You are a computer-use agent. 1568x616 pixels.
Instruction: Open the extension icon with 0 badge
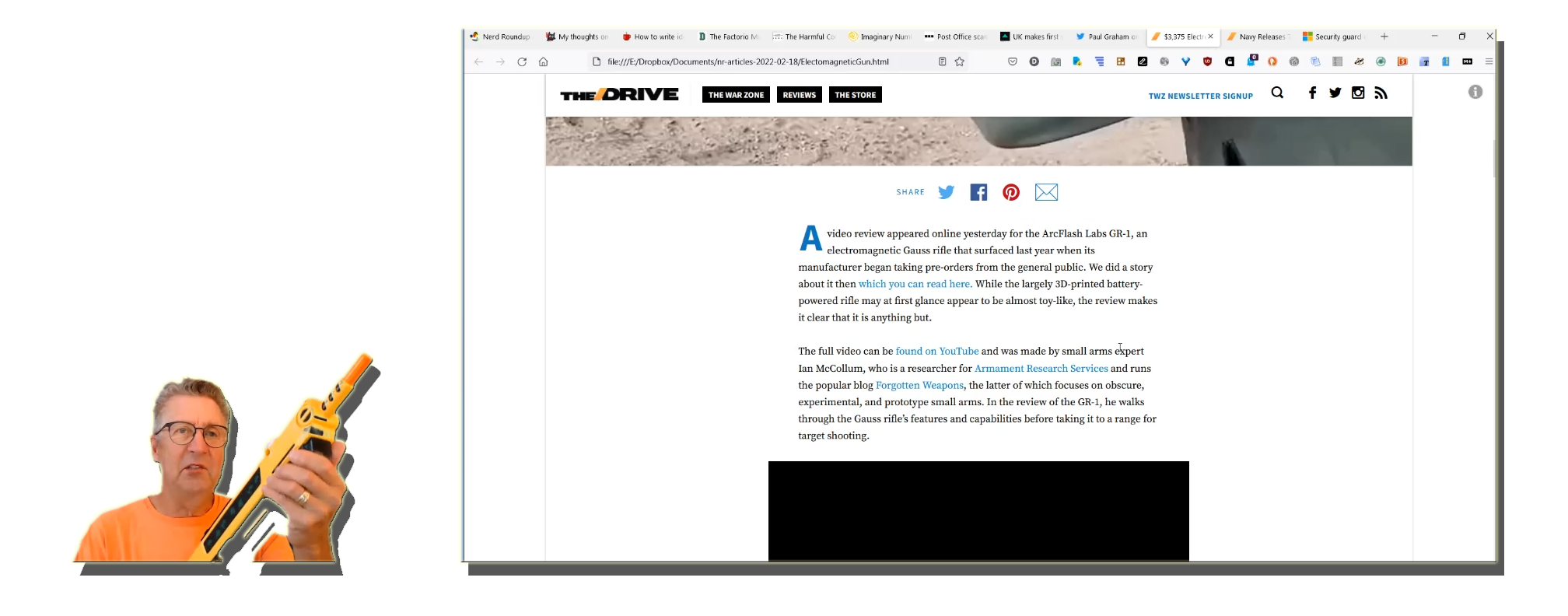[x=1252, y=60]
